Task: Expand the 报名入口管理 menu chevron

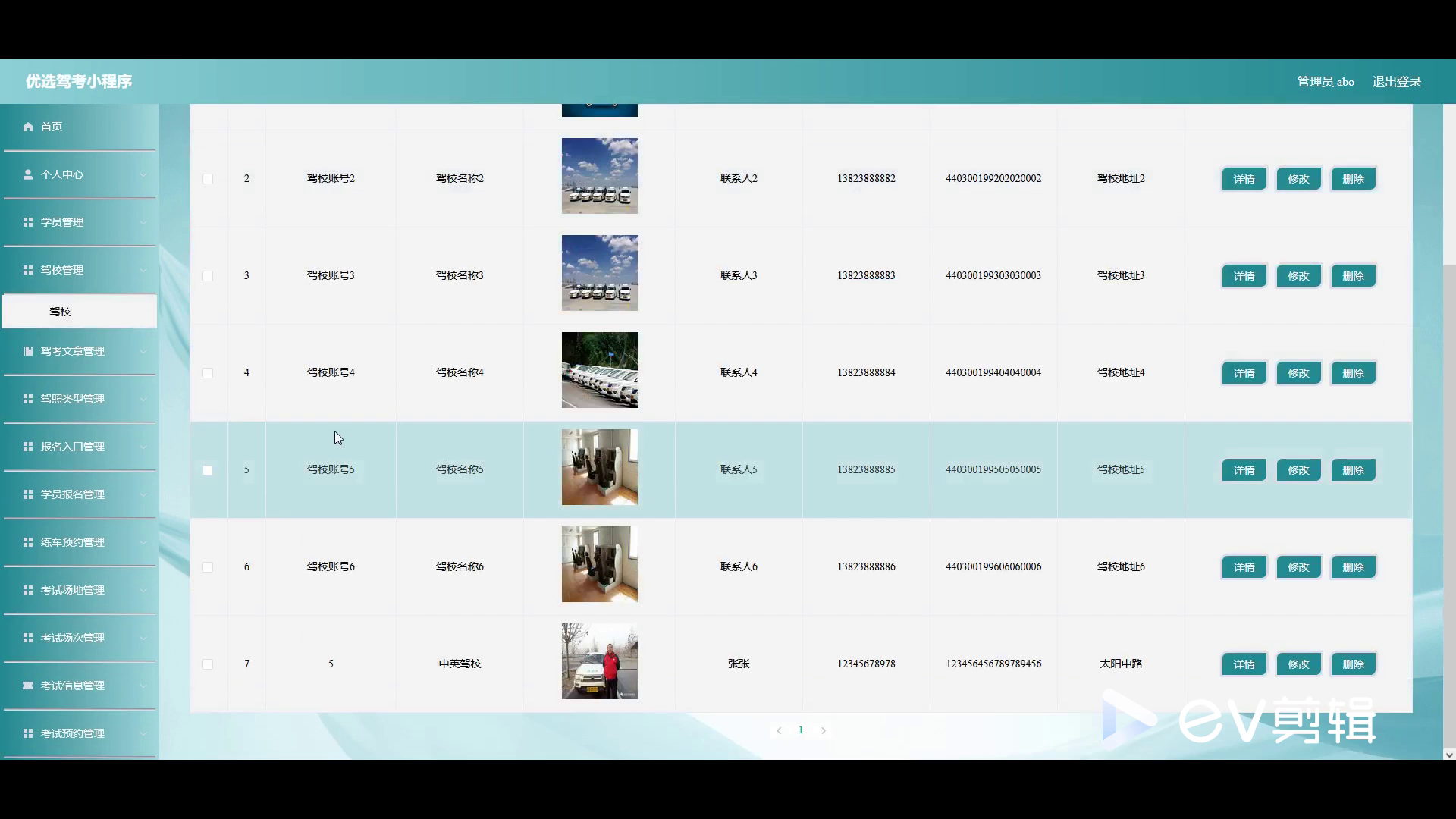Action: click(x=143, y=447)
